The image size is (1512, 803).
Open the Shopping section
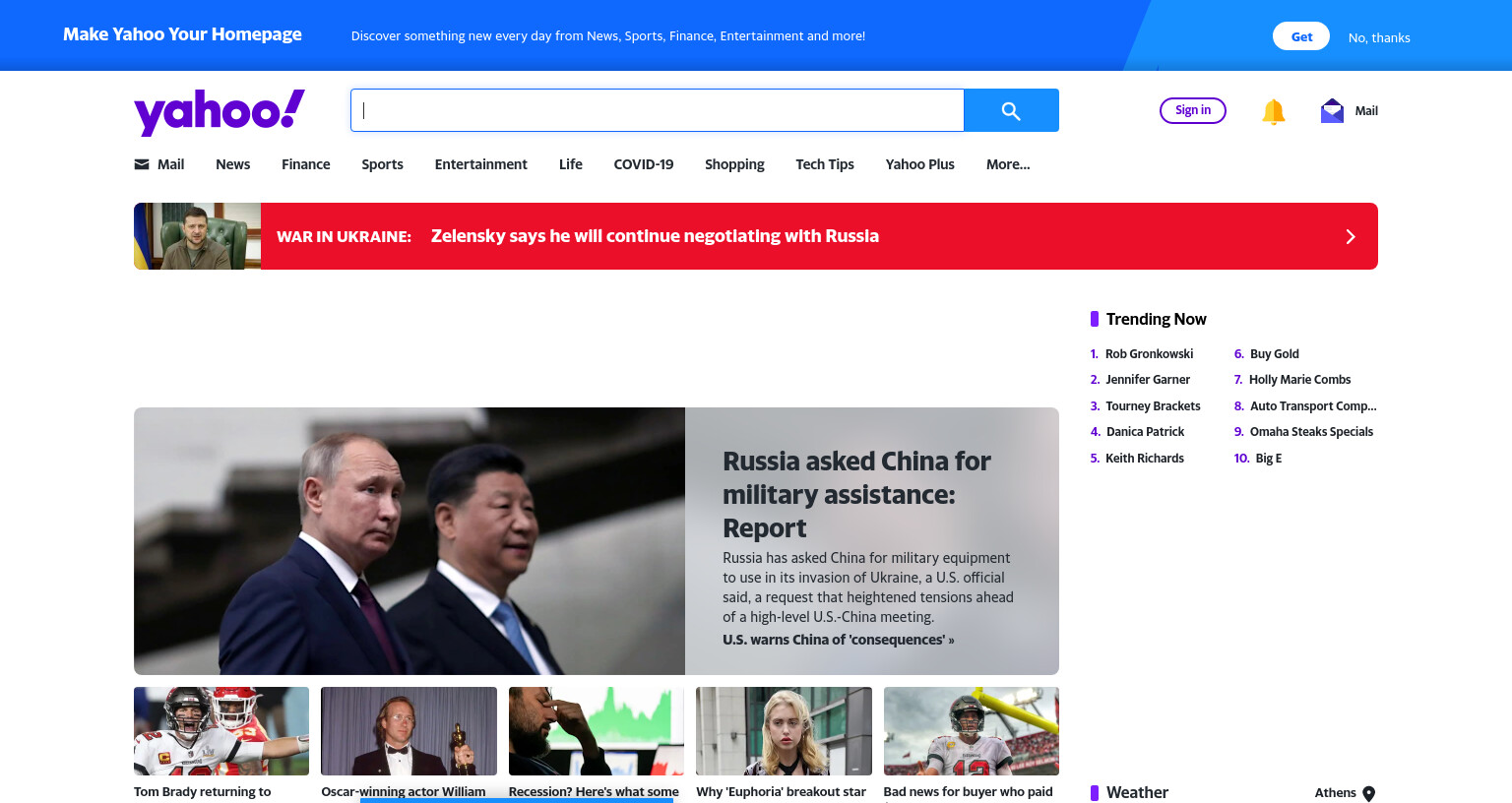(x=734, y=164)
